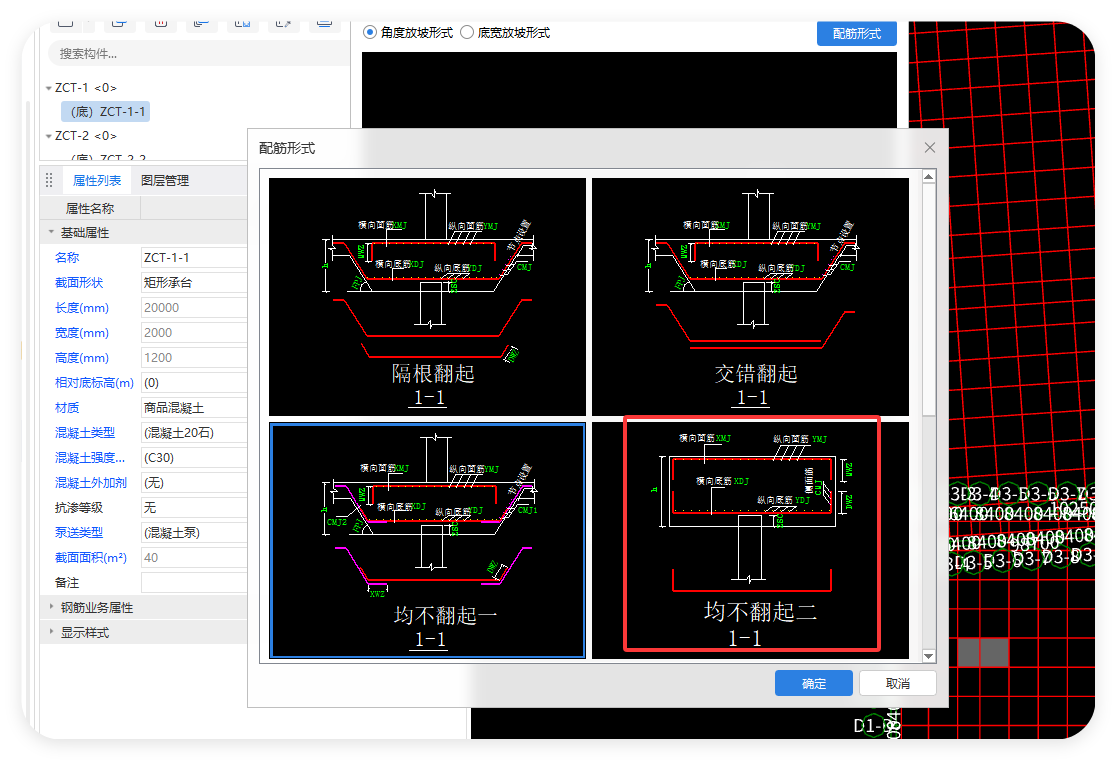Click the 相对底标高 value (0)

(194, 383)
